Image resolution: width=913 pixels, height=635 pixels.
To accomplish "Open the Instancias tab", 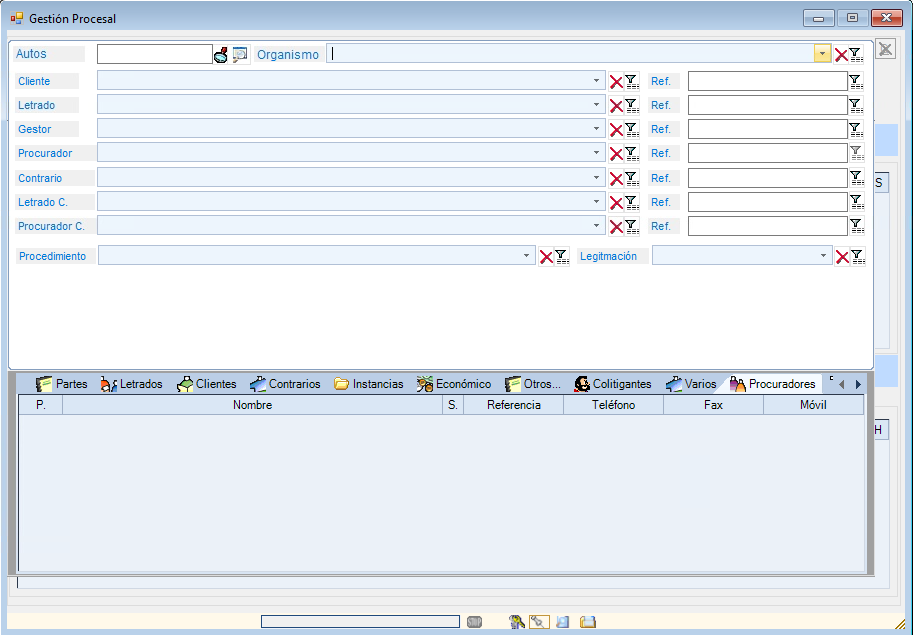I will coord(369,384).
